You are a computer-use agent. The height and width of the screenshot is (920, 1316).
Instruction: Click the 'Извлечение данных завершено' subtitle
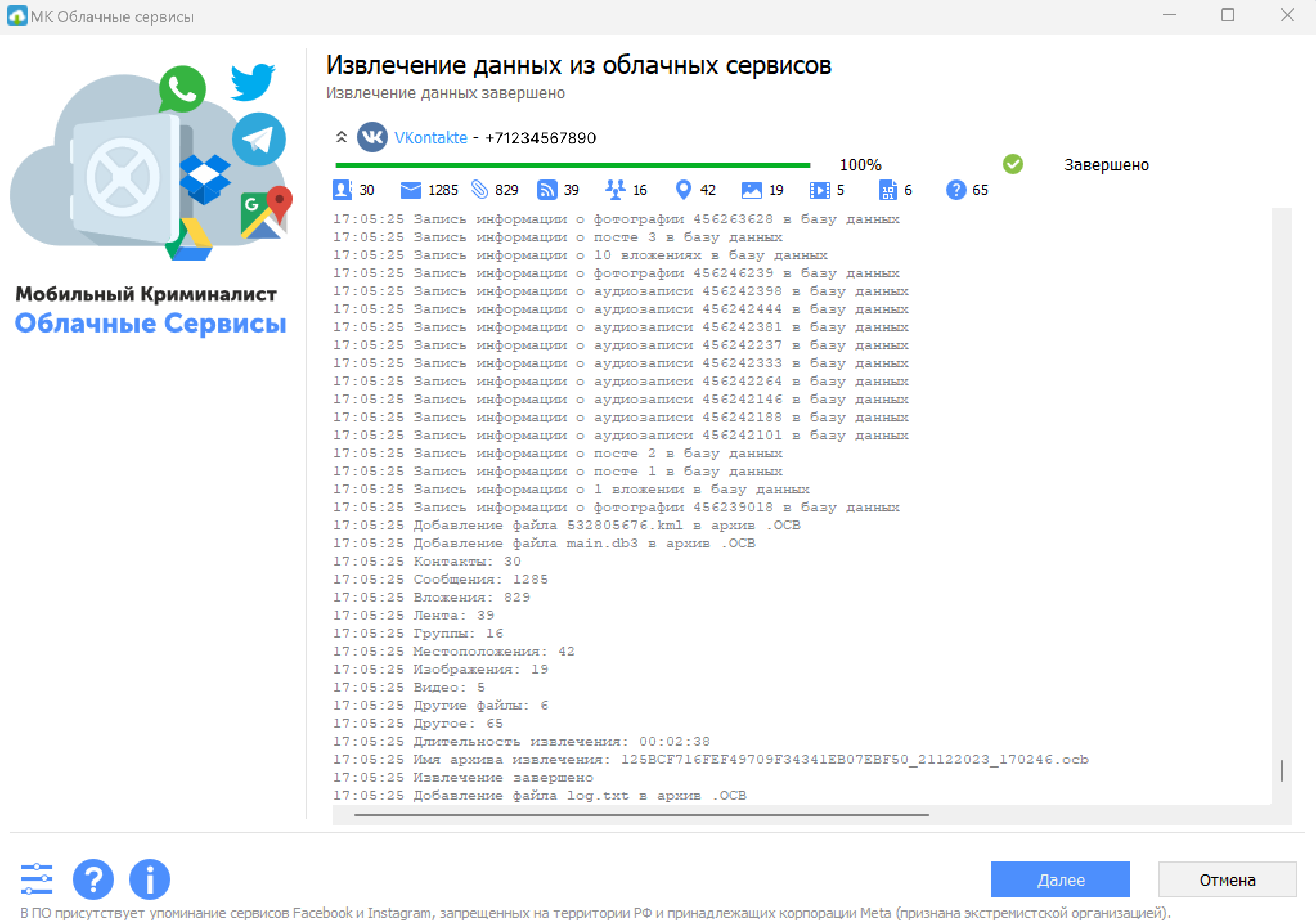[x=445, y=93]
